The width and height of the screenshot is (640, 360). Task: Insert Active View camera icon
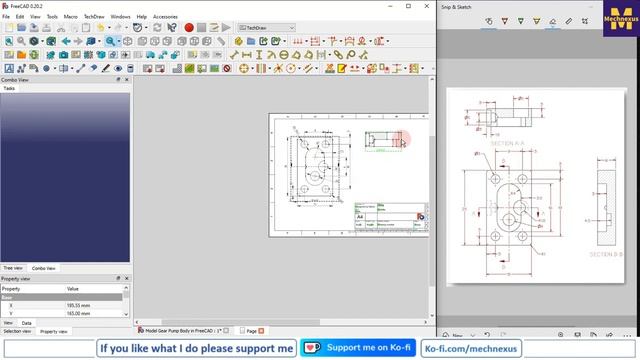pos(63,55)
